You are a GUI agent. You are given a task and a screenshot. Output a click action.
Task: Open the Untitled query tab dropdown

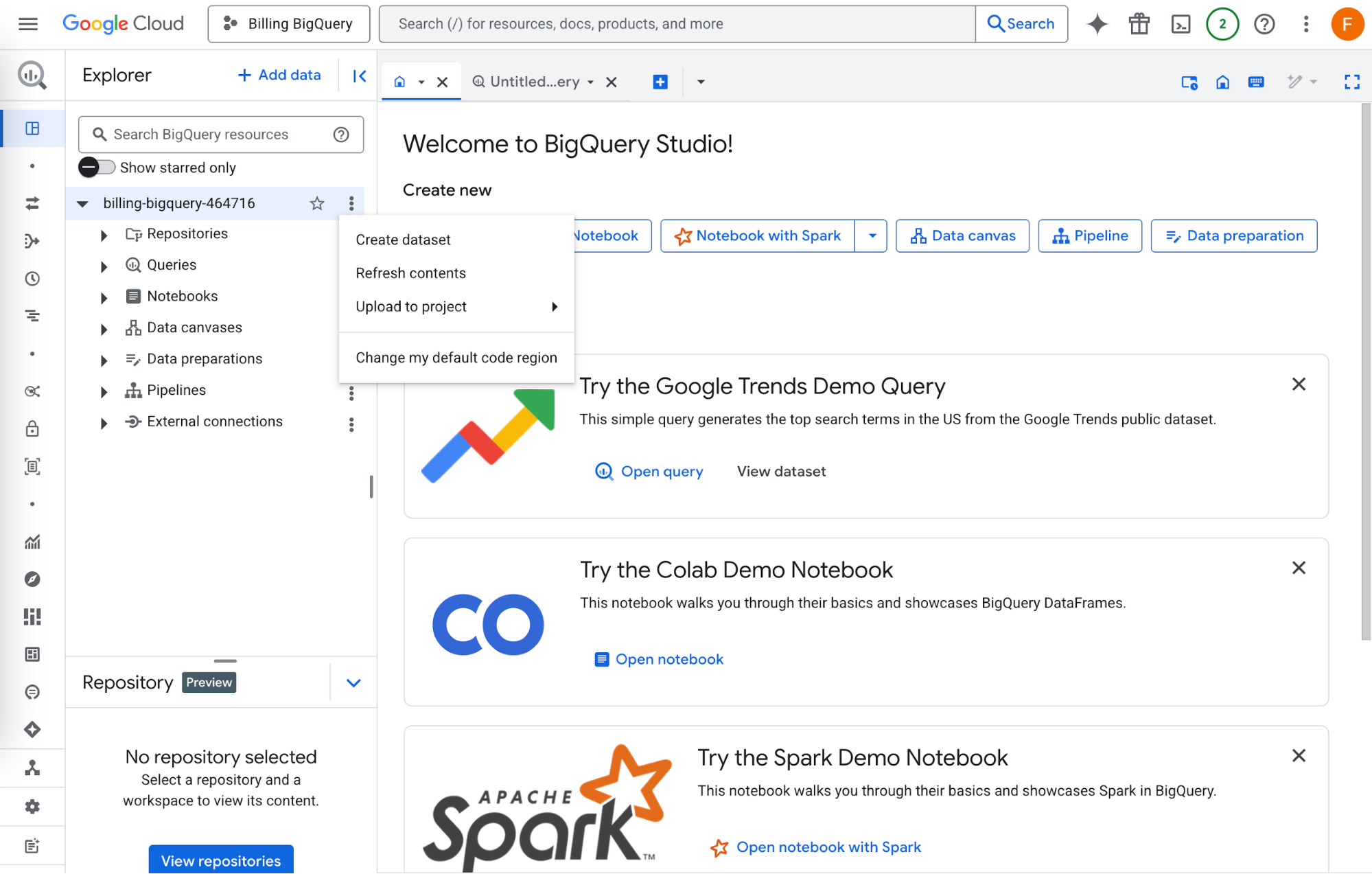[590, 82]
